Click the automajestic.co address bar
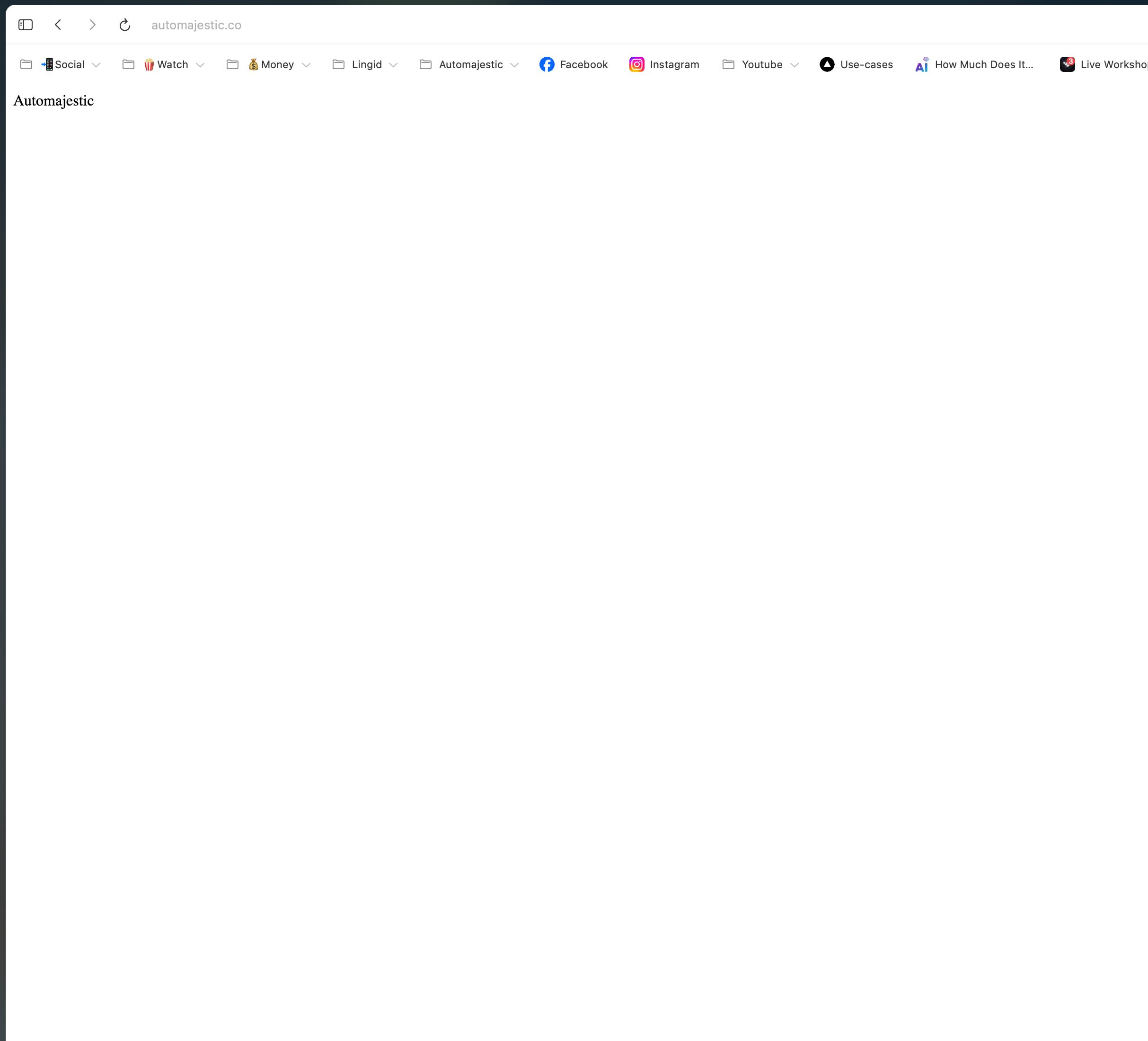This screenshot has height=1041, width=1148. point(196,25)
